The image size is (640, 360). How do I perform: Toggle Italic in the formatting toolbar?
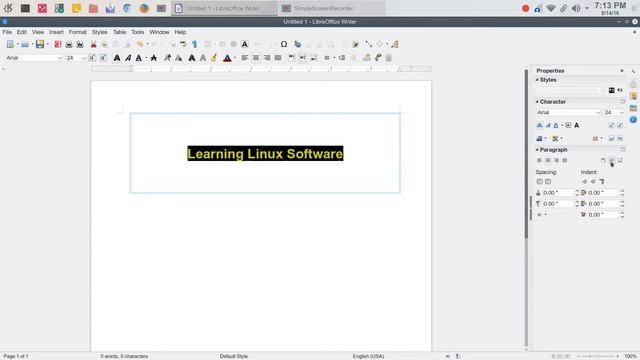point(128,58)
